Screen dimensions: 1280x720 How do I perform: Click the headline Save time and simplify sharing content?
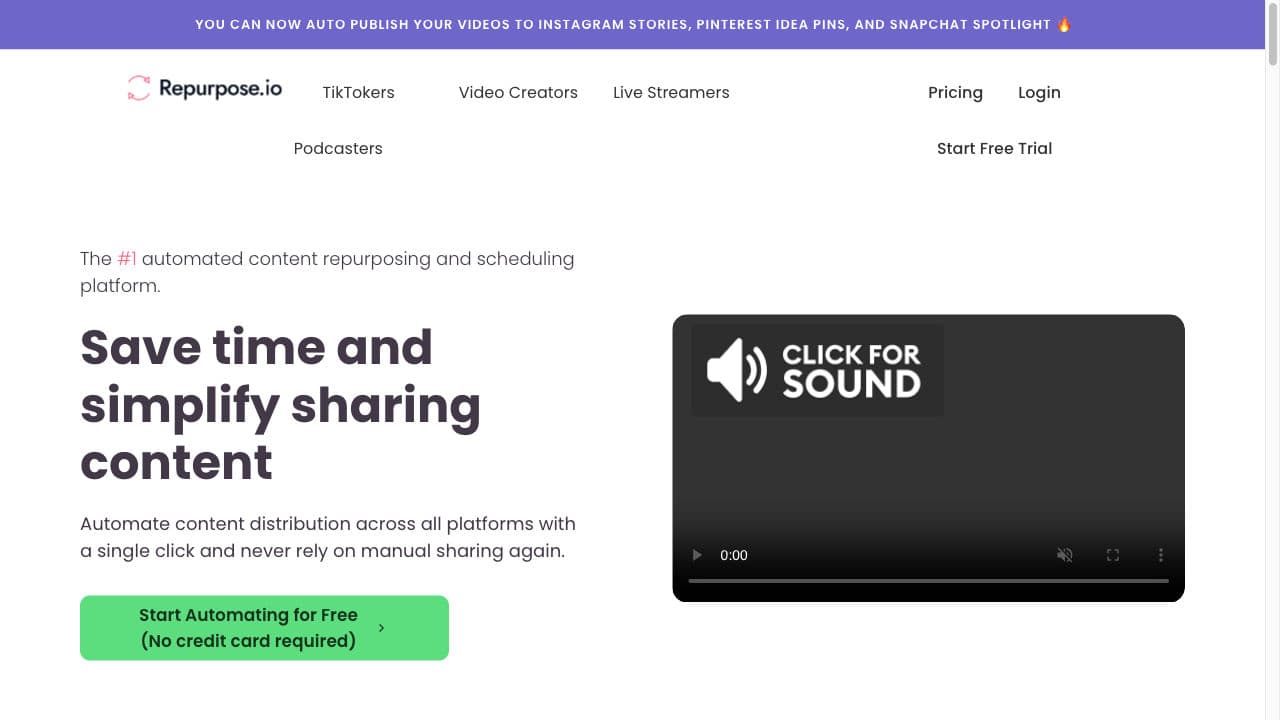pyautogui.click(x=280, y=404)
